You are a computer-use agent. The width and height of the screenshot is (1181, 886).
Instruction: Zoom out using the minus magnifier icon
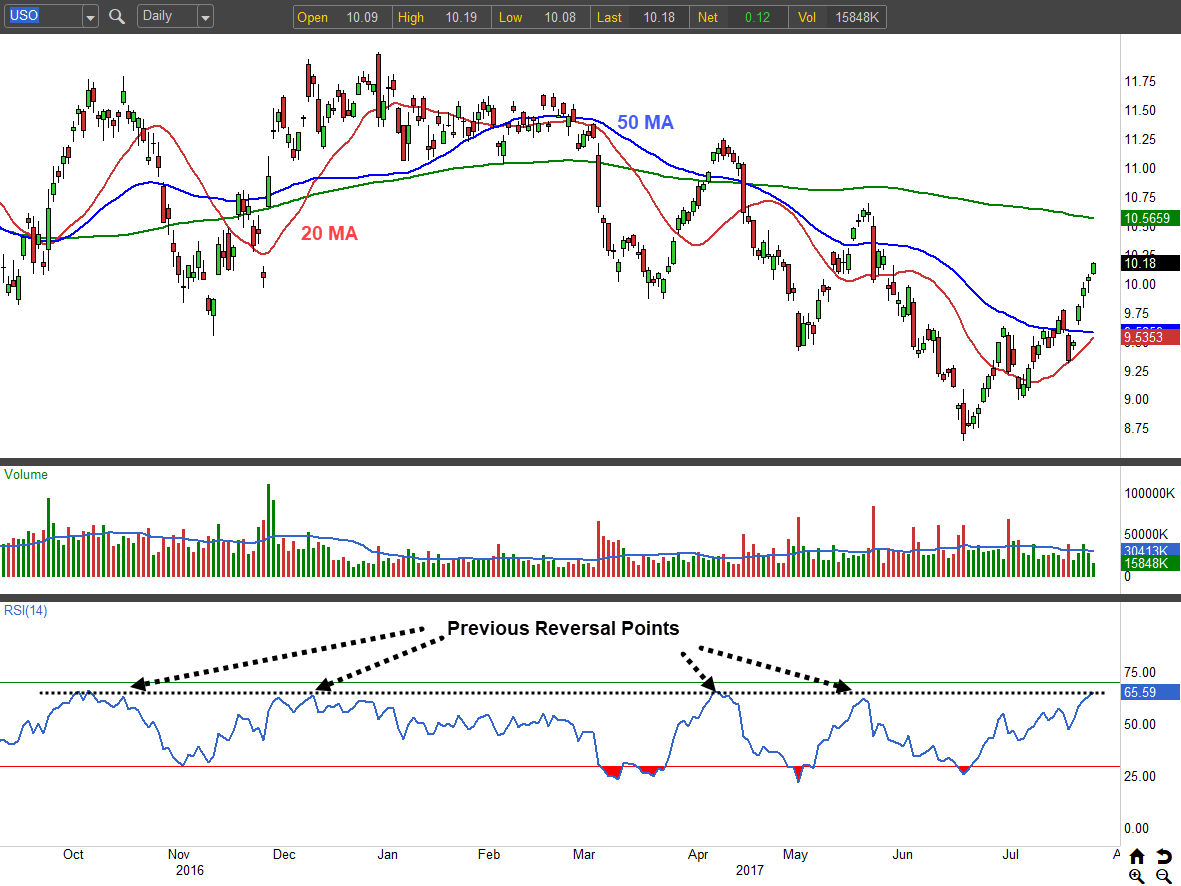click(x=1164, y=876)
